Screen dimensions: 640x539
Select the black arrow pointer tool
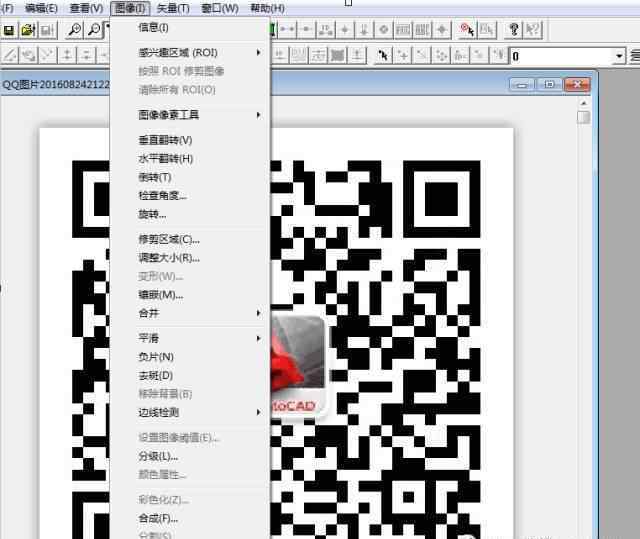coord(383,55)
